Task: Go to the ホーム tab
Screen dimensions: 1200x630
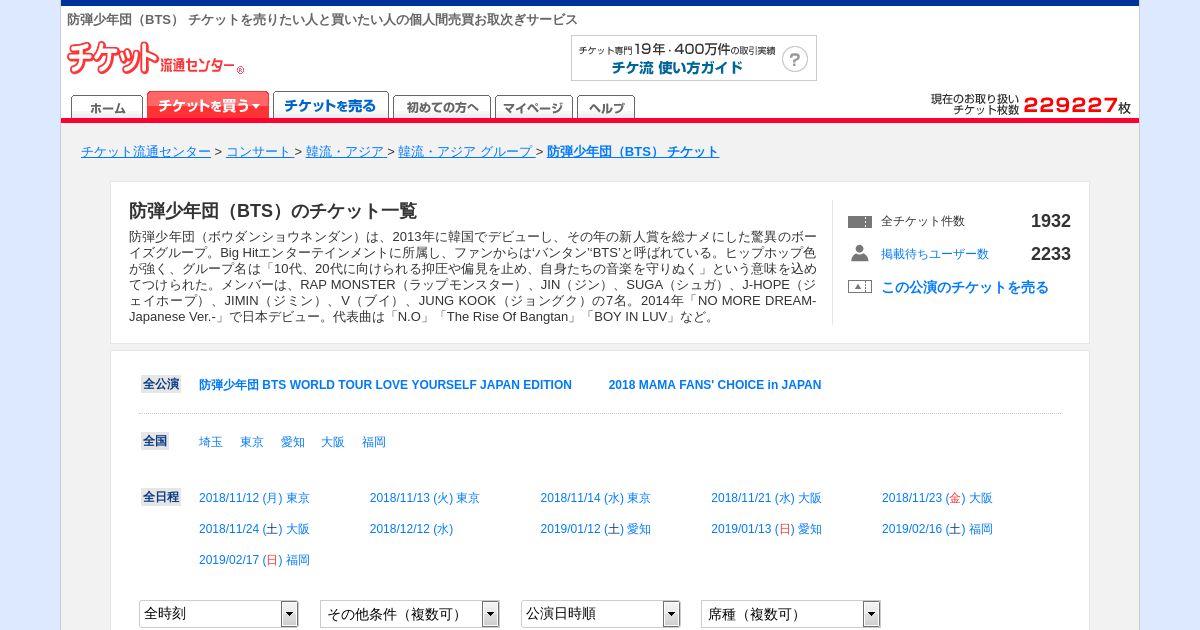Action: [x=107, y=107]
